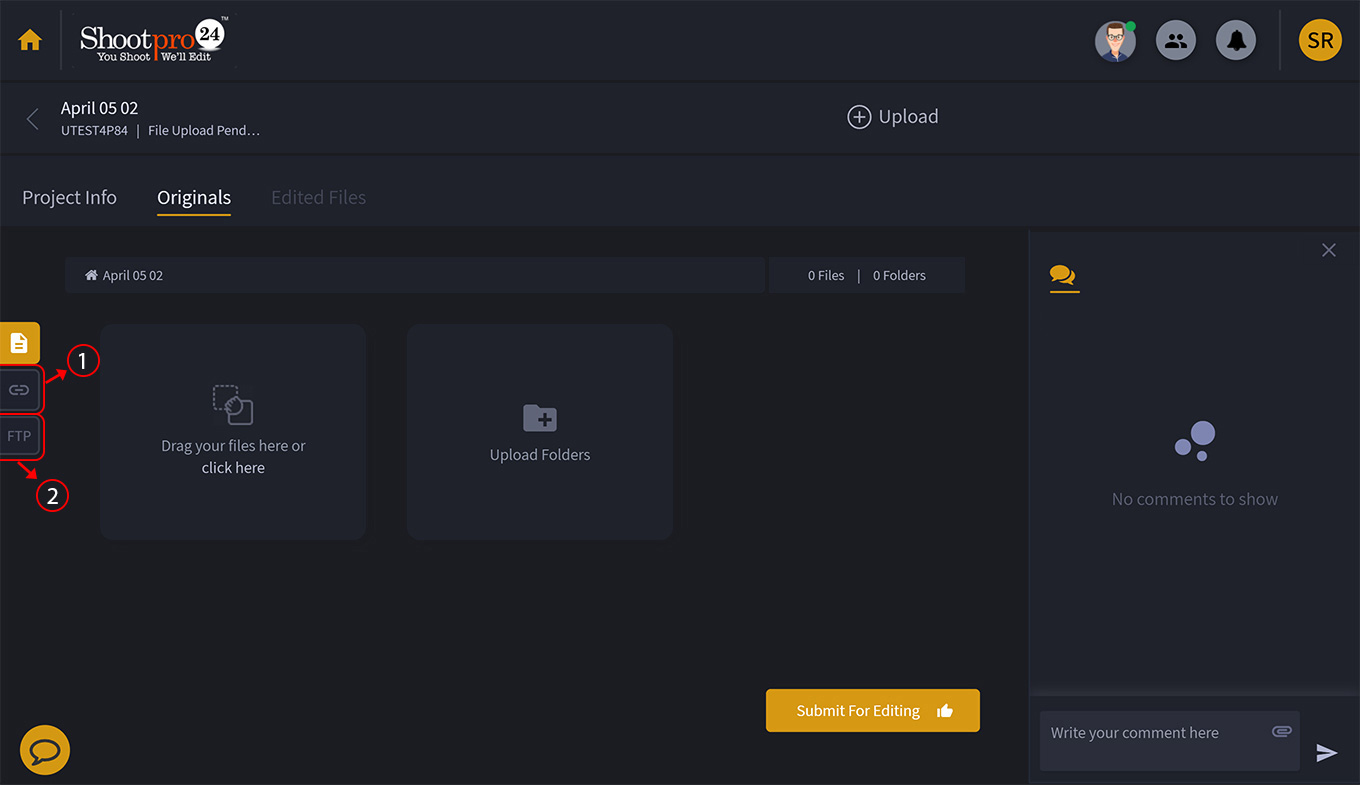Open the notifications bell
The width and height of the screenshot is (1360, 785).
click(x=1236, y=41)
